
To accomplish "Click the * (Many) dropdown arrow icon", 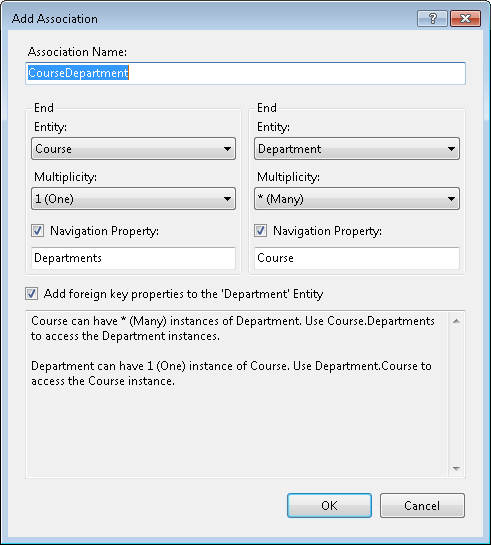I will coord(451,199).
